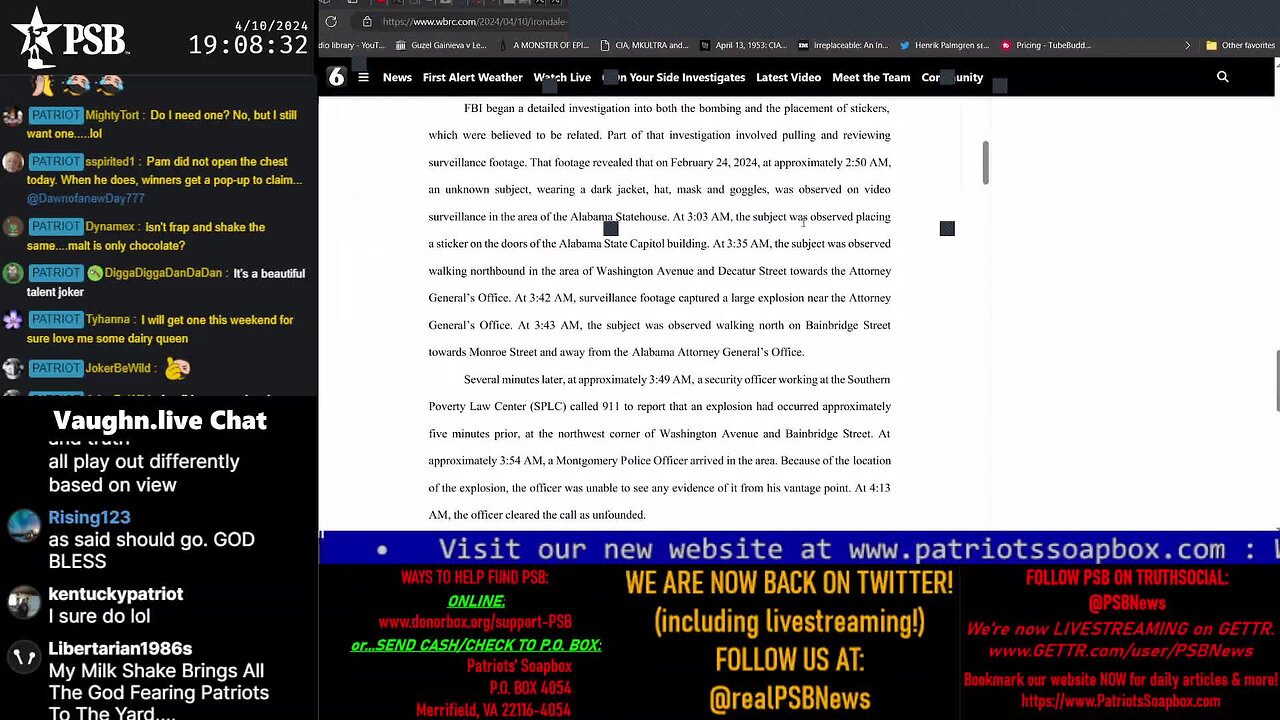1280x720 pixels.
Task: Open the 'Guzel Gainieva v Le...' bookmark
Action: click(441, 45)
